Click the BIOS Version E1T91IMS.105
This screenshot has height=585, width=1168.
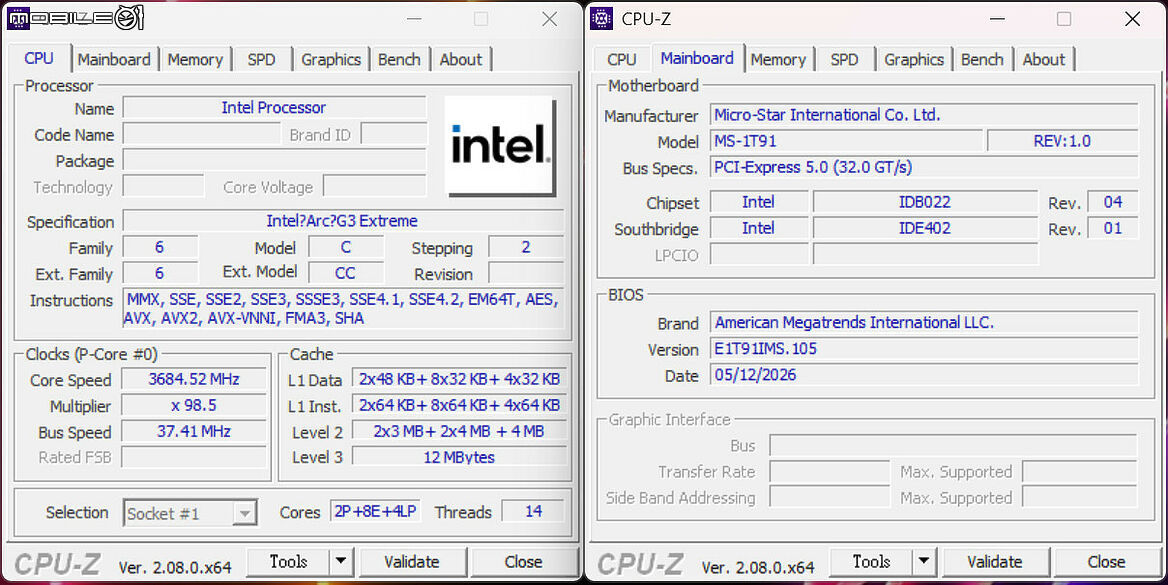tap(924, 349)
